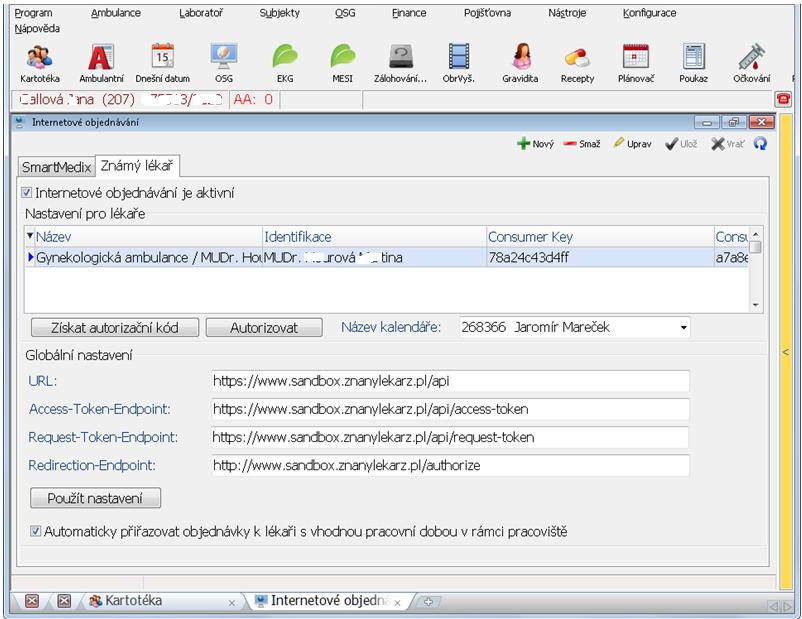The image size is (802, 619).
Task: Click the Identifikace column header
Action: 374,237
